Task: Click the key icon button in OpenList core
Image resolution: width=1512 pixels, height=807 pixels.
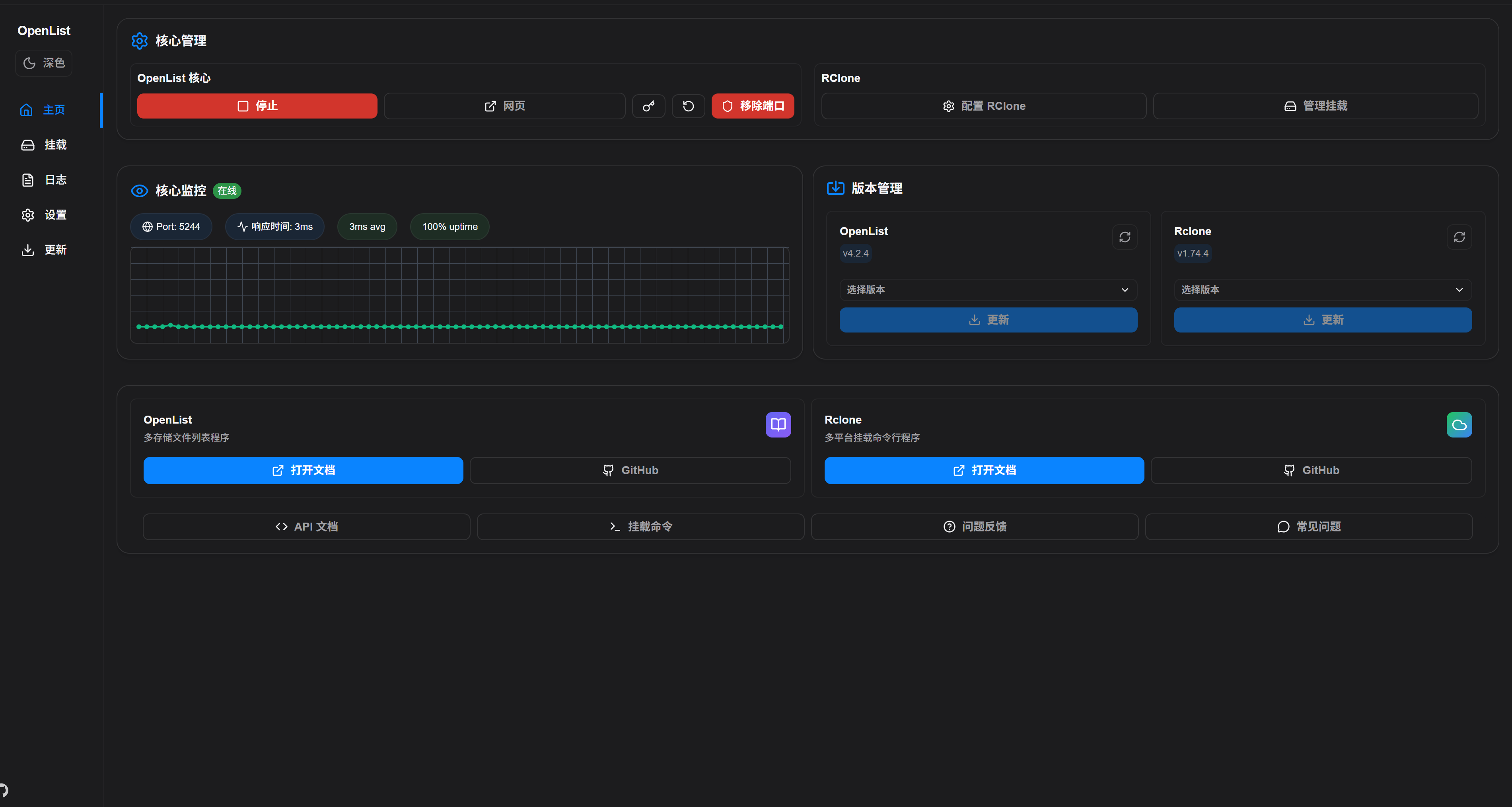Action: (648, 106)
